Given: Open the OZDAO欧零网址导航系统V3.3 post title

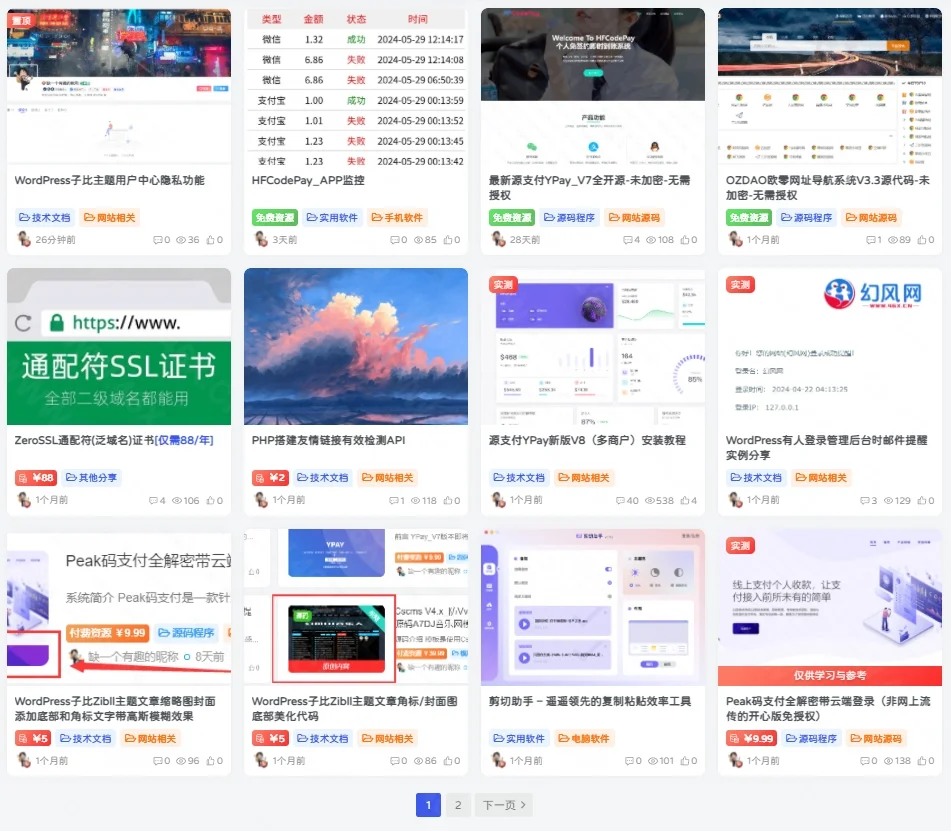Looking at the screenshot, I should 827,187.
